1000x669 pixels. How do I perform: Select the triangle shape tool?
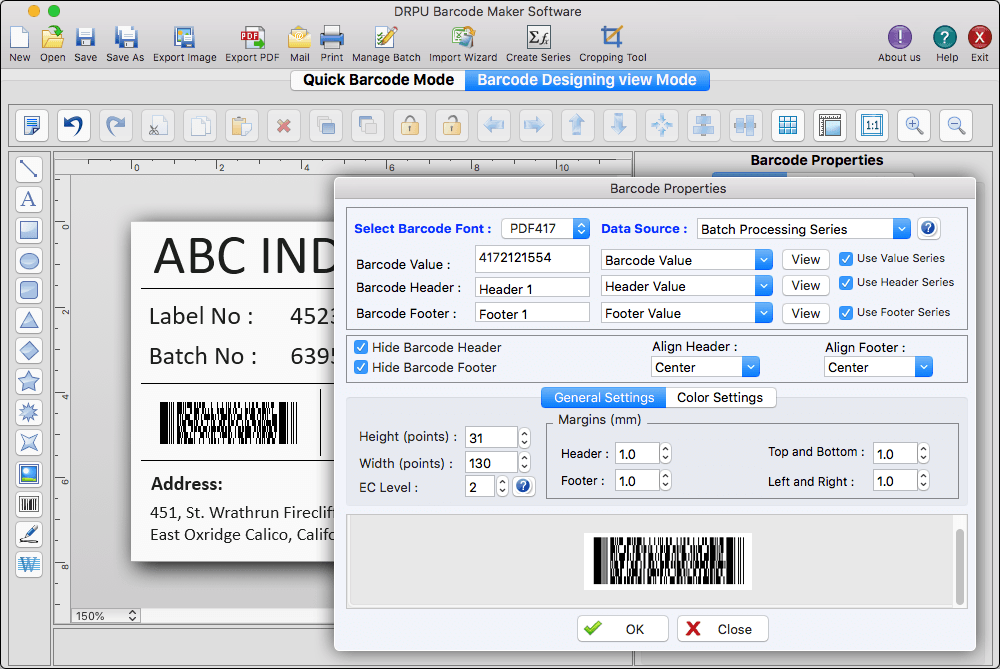(29, 320)
